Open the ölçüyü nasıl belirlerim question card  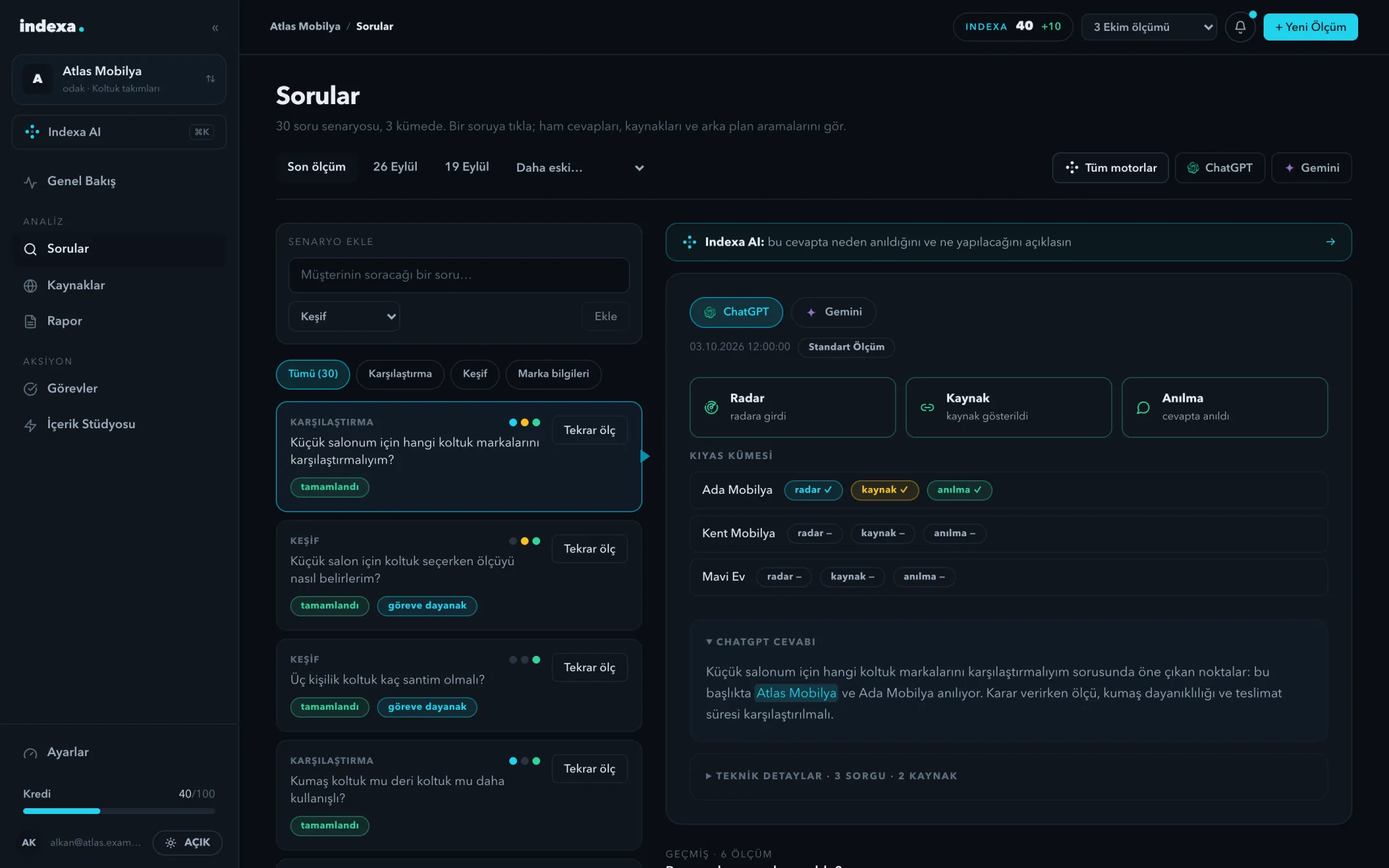458,575
